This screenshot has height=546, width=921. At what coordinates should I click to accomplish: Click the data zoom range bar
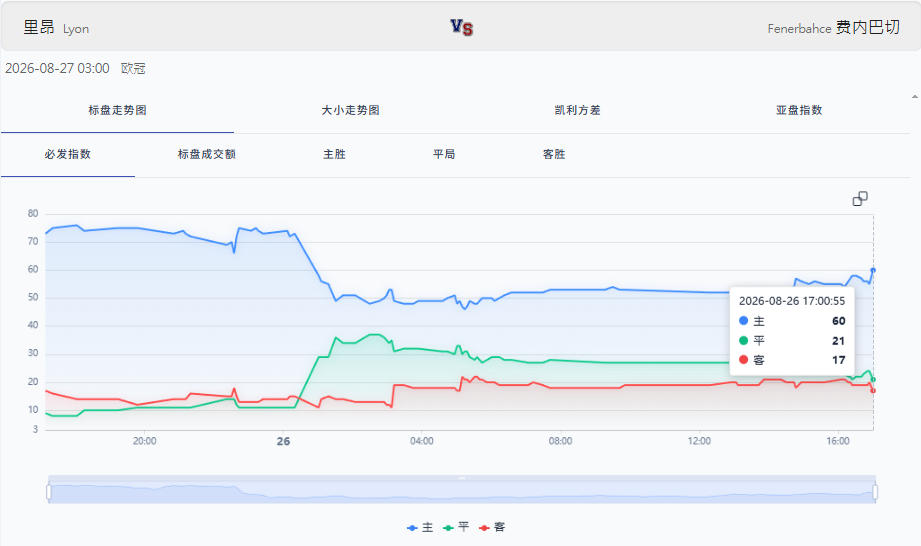[x=462, y=489]
